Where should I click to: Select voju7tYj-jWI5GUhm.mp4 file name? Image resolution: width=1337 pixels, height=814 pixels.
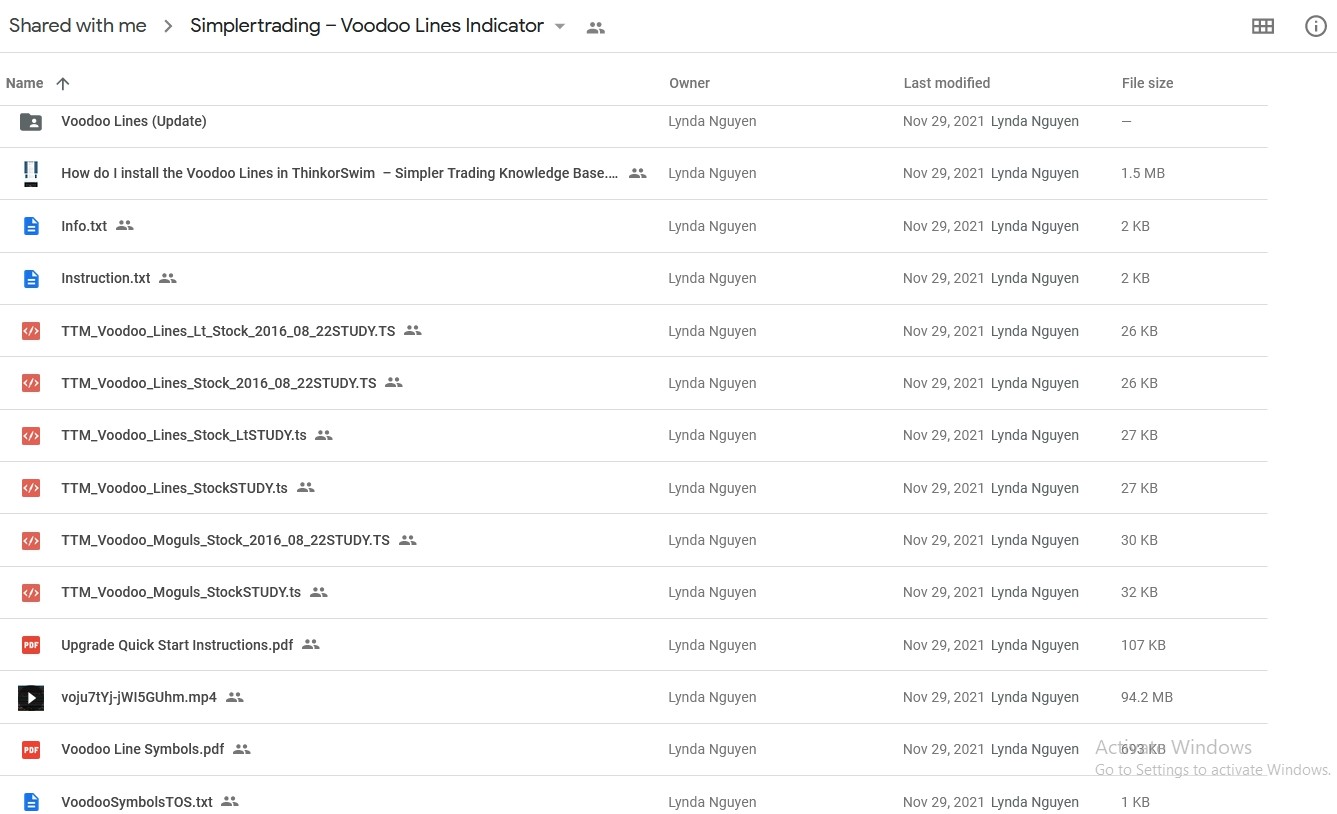pyautogui.click(x=139, y=697)
